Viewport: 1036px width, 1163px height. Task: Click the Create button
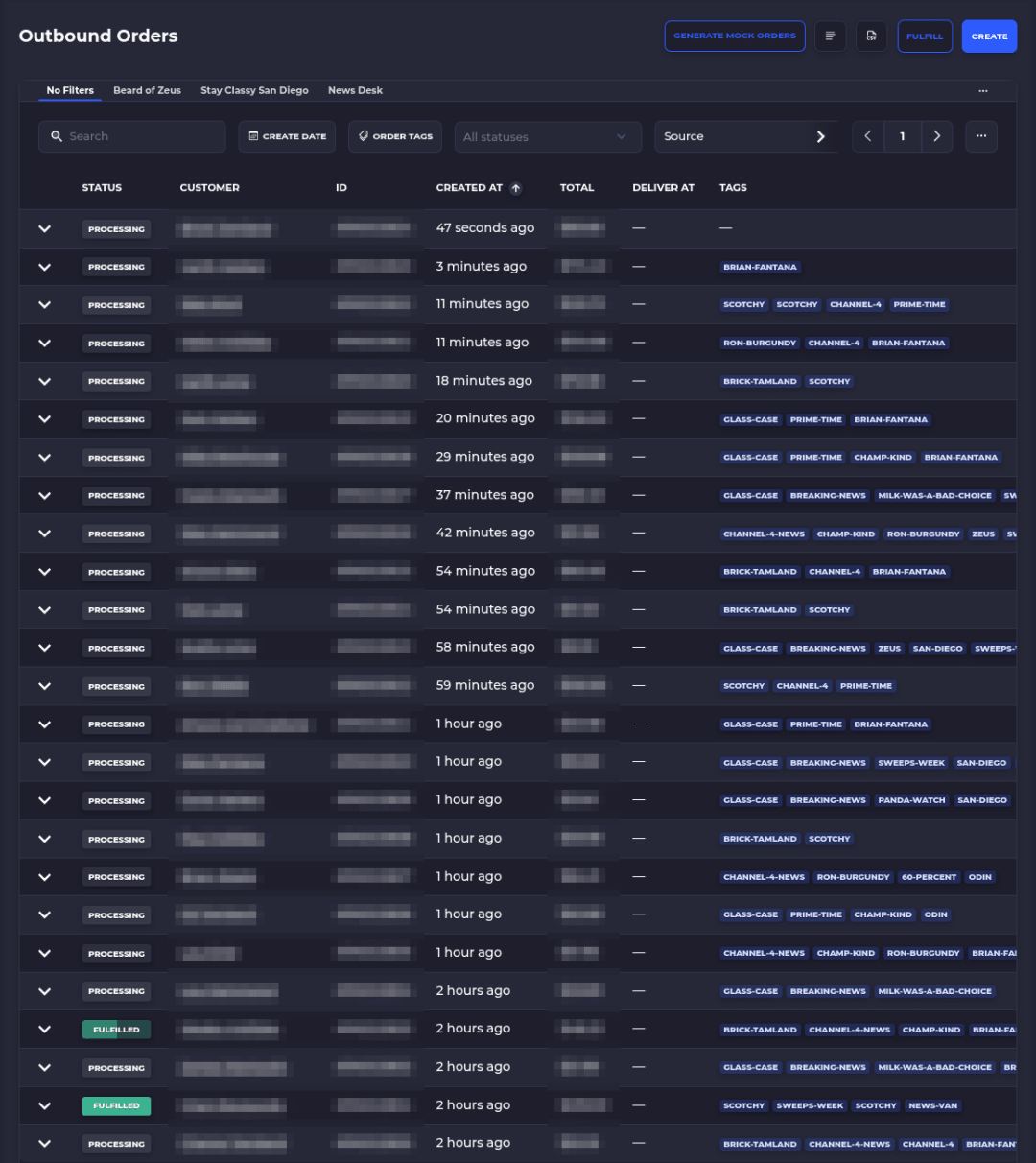[989, 36]
